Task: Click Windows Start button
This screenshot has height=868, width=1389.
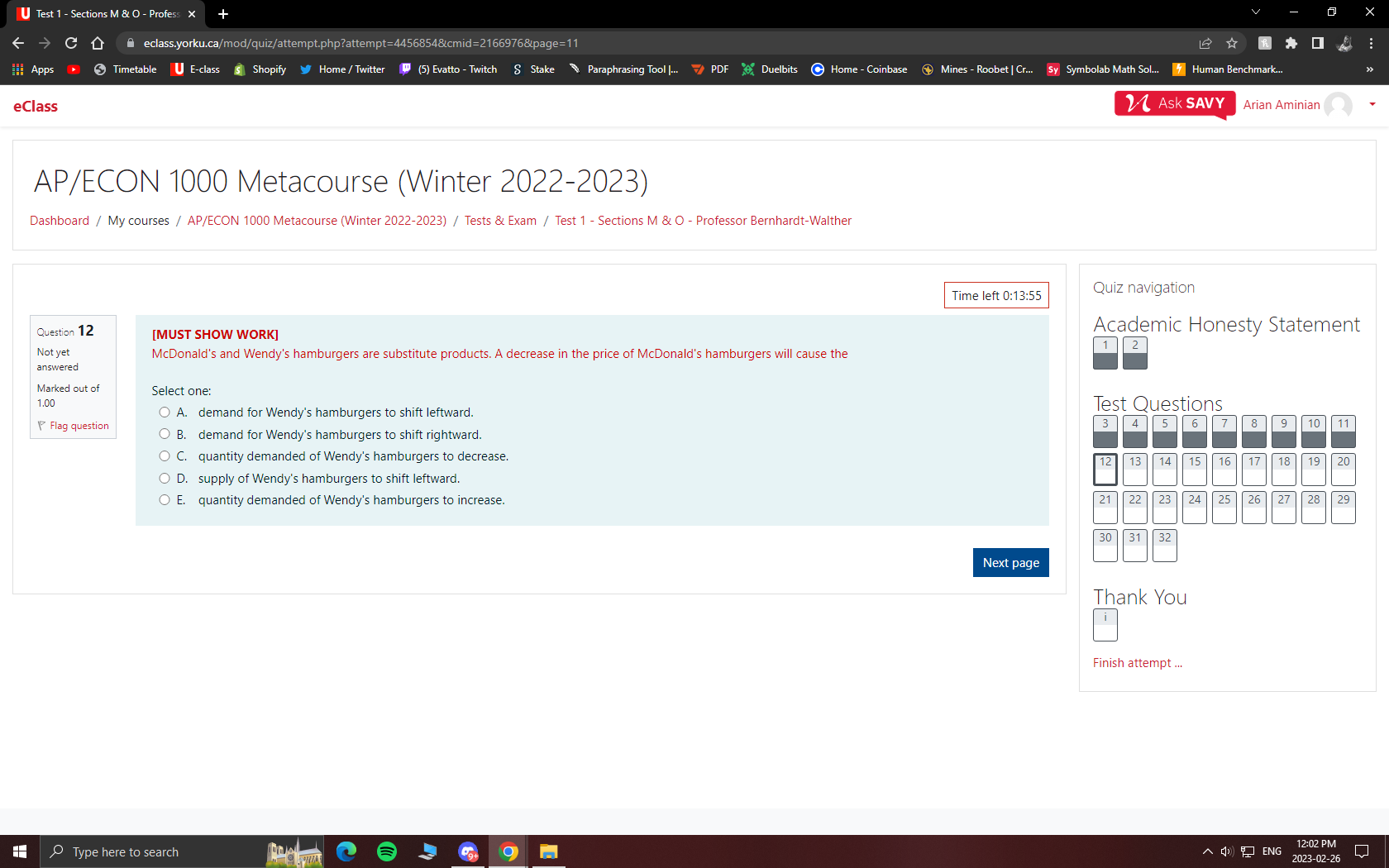Action: 20,851
